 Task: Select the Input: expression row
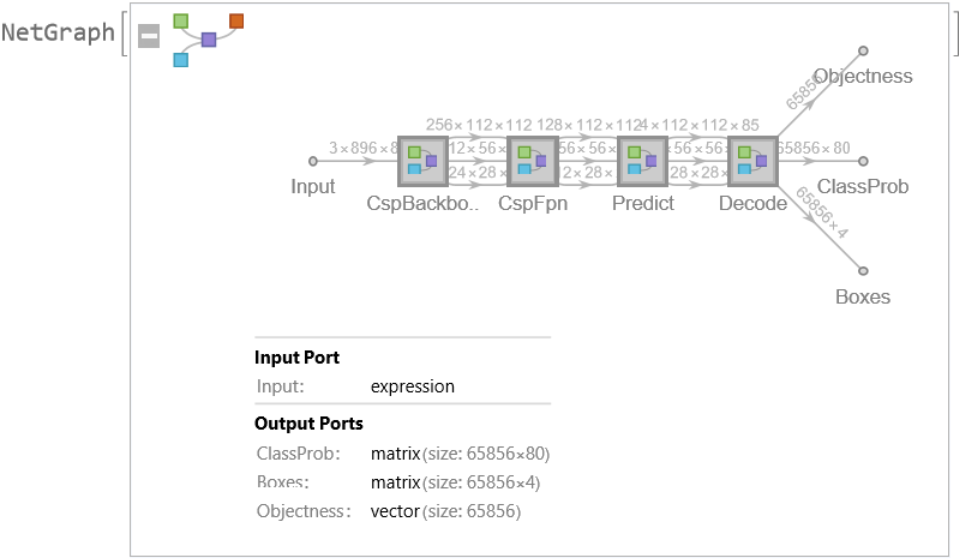point(402,387)
